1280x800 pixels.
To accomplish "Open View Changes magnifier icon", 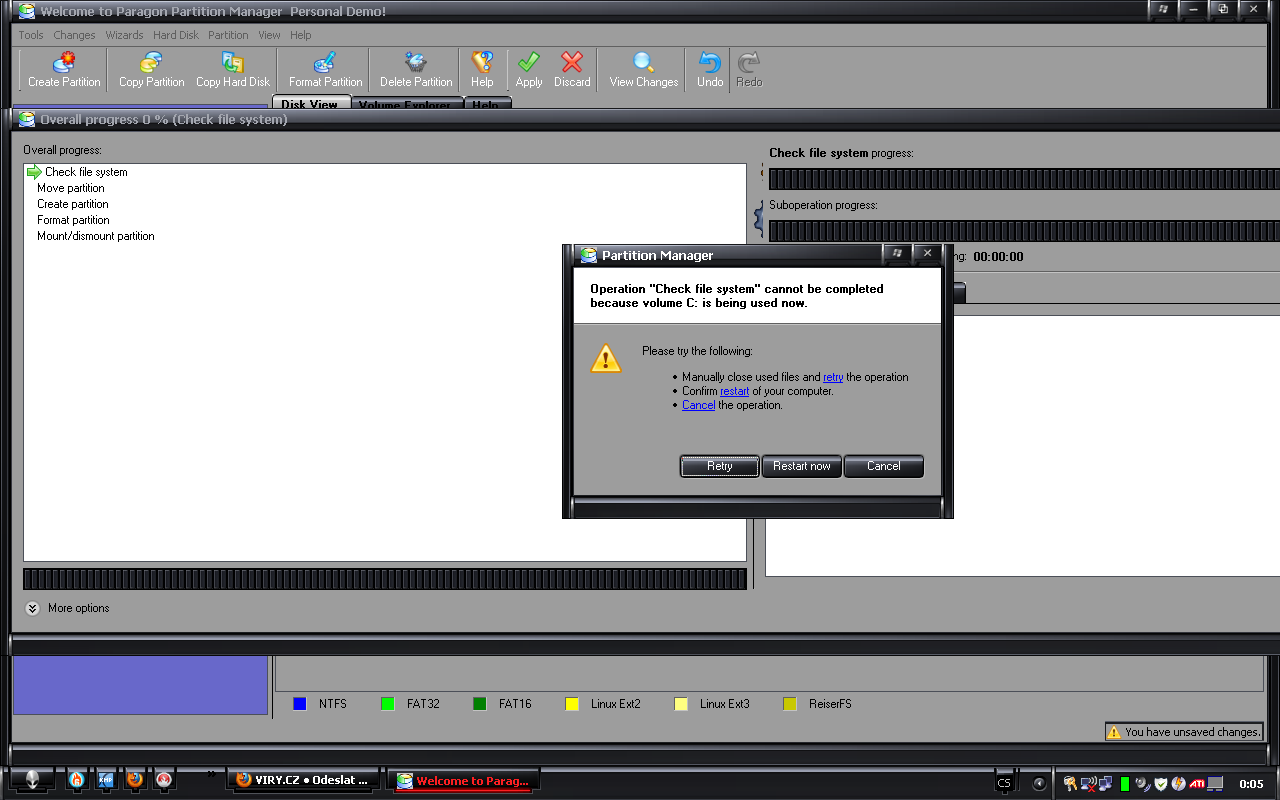I will (643, 64).
